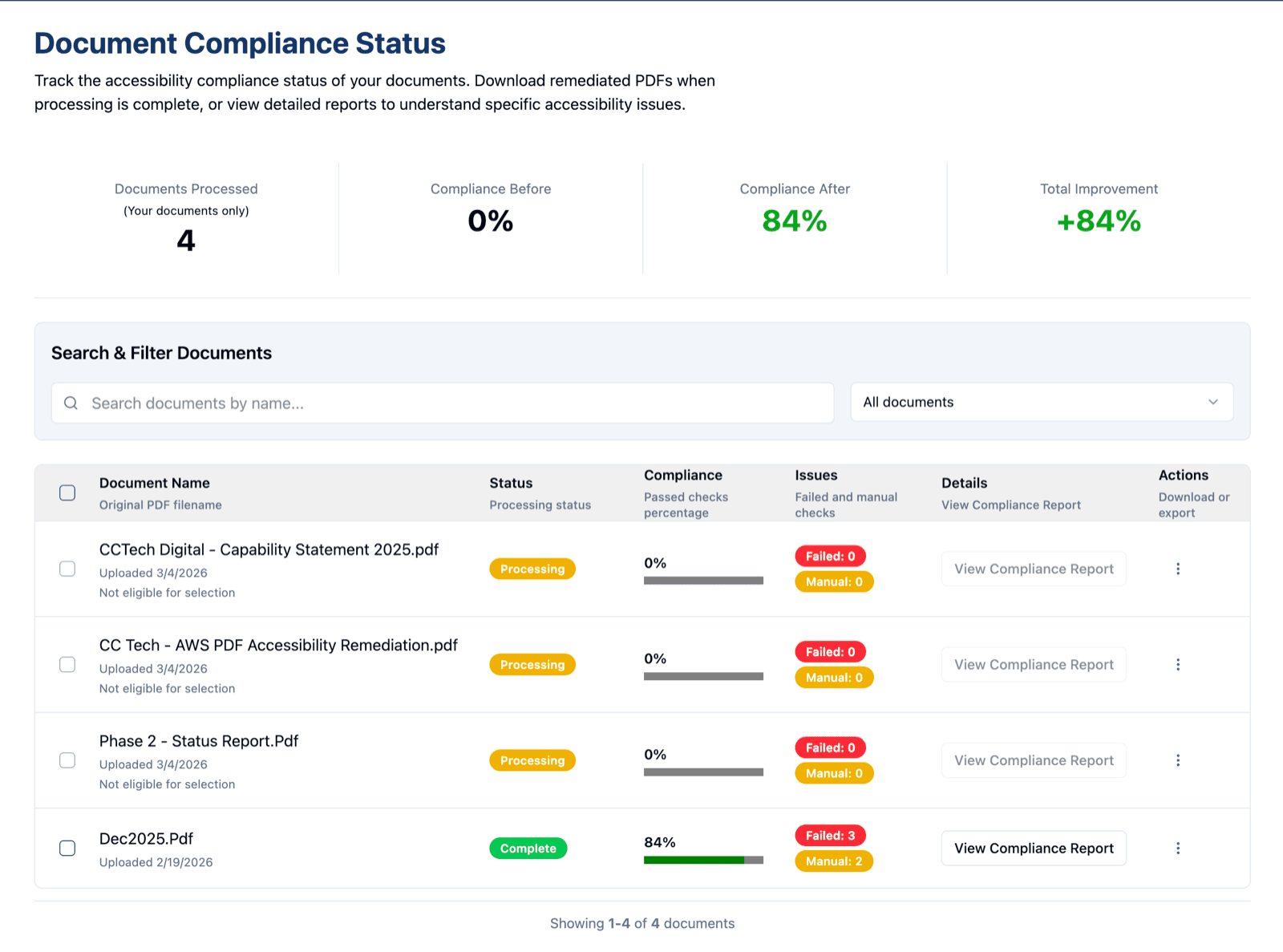This screenshot has height=952, width=1283.
Task: Click the Complete status badge for Dec2025.Pdf
Action: click(528, 848)
